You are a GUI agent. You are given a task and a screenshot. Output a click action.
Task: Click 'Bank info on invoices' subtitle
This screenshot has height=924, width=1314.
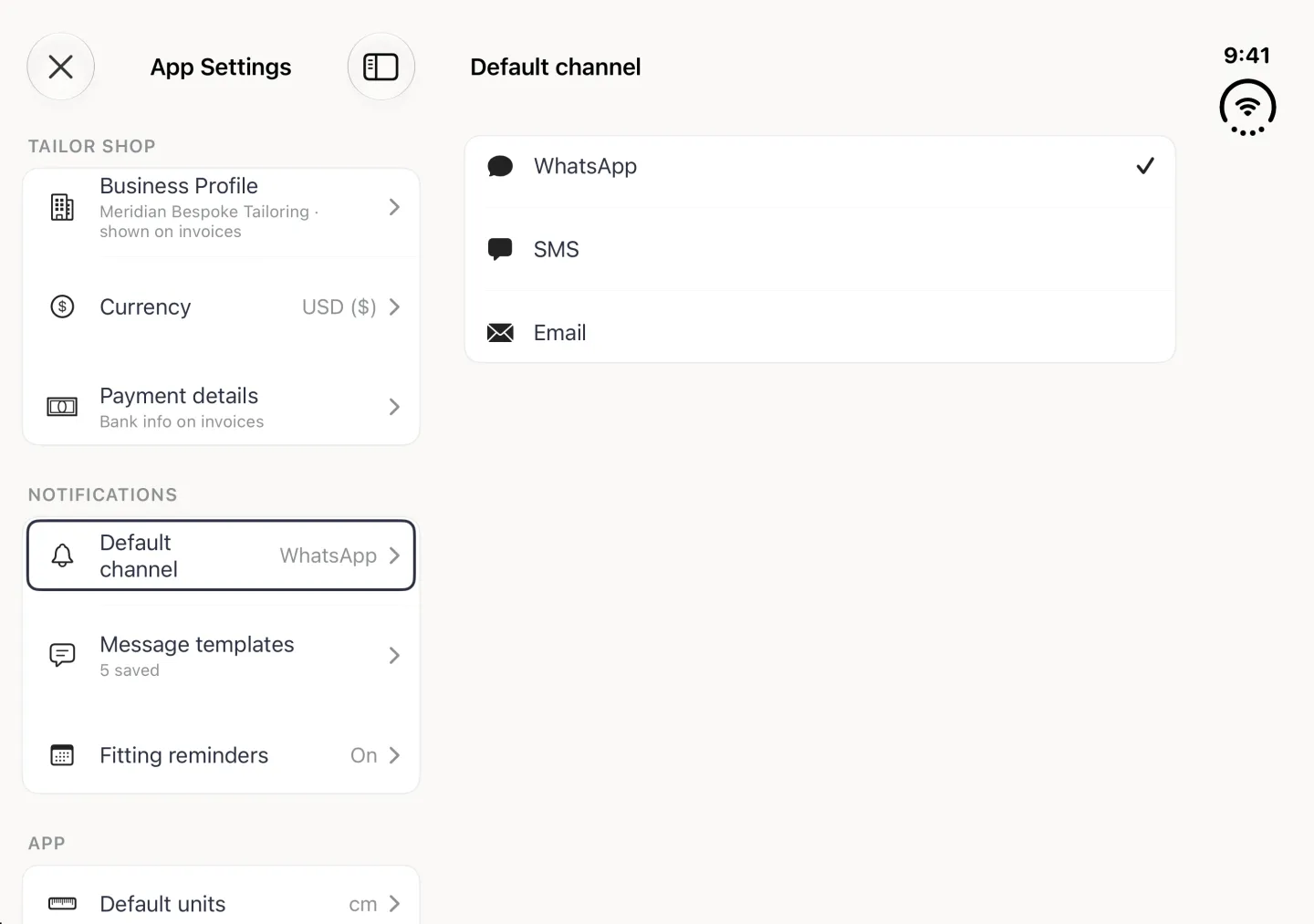[182, 421]
